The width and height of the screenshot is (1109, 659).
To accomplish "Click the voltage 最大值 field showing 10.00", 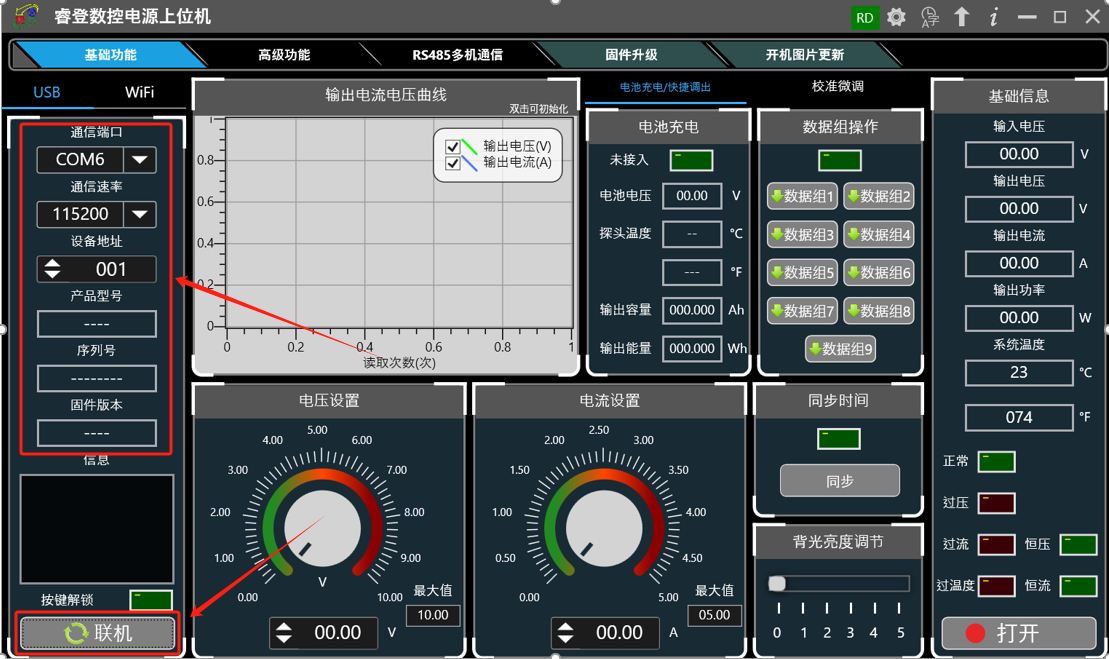I will pos(433,615).
